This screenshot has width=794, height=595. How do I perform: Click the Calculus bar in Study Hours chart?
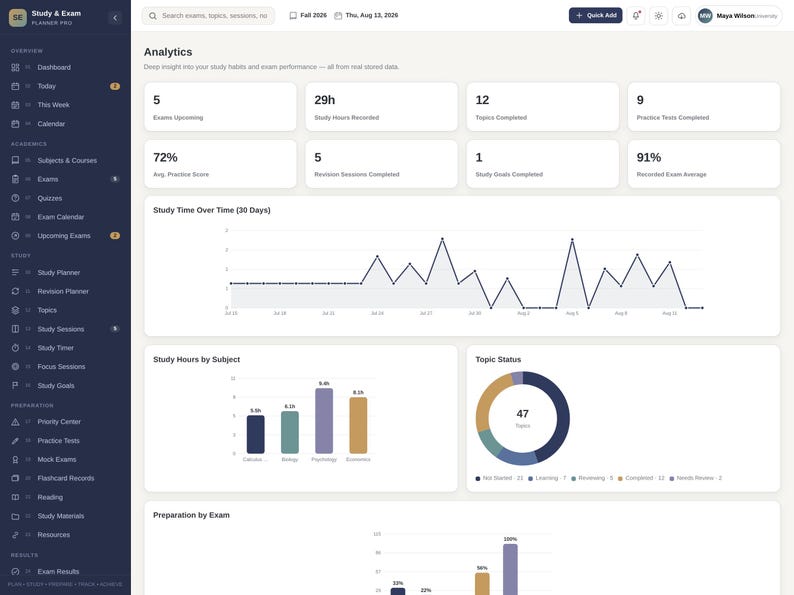[256, 434]
